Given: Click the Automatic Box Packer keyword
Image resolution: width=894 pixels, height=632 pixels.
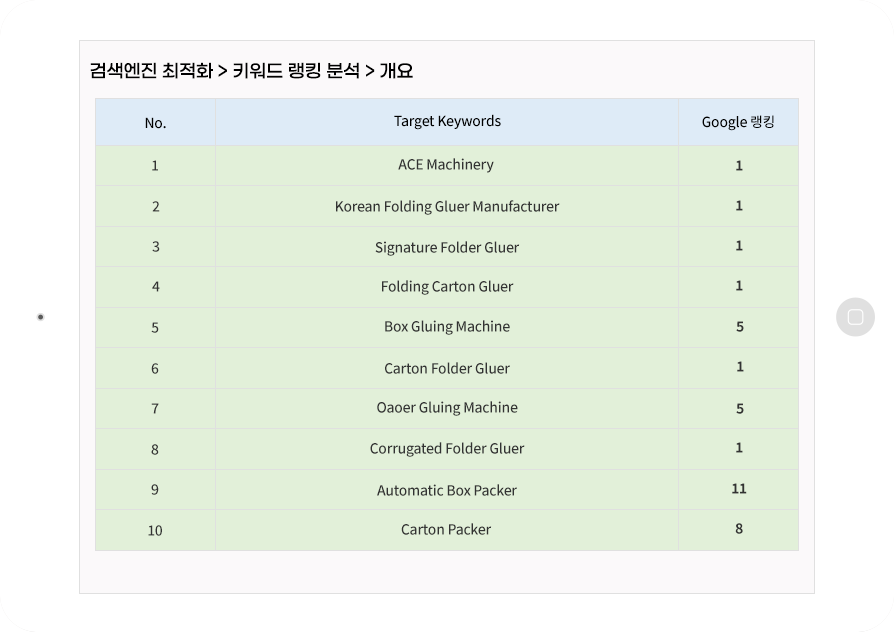Looking at the screenshot, I should pyautogui.click(x=447, y=491).
